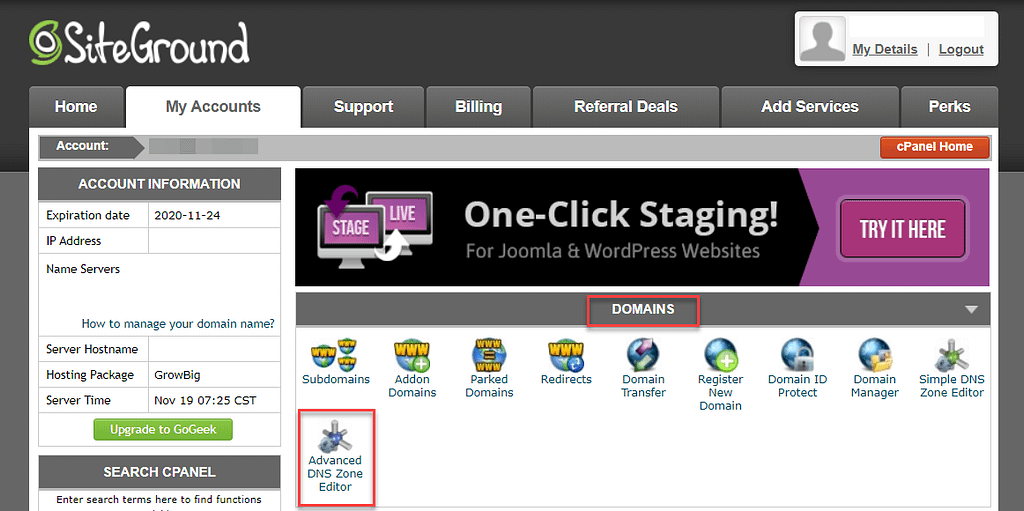The image size is (1024, 511).
Task: Open the Parked Domains icon
Action: click(x=491, y=355)
